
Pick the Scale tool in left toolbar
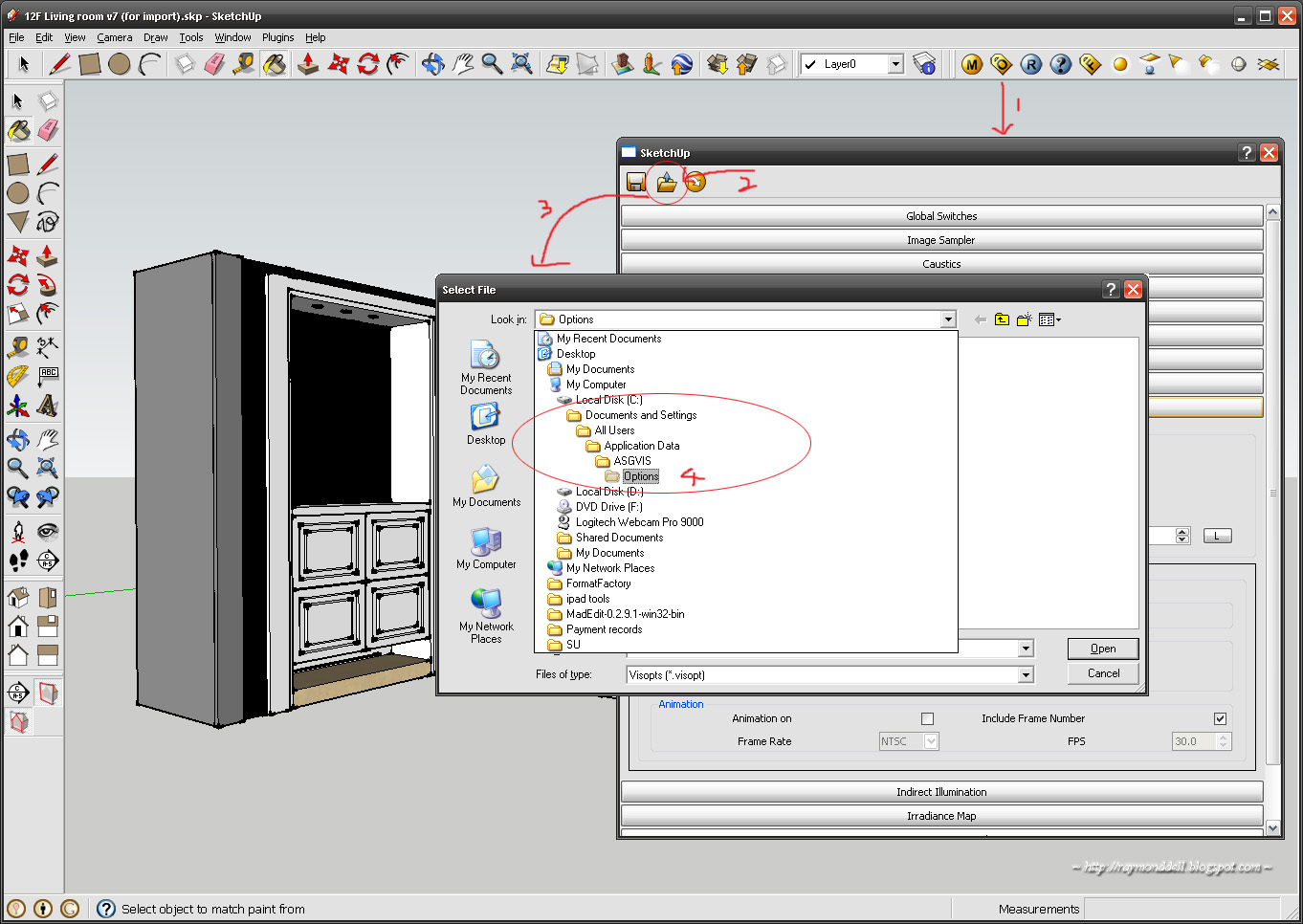point(18,314)
